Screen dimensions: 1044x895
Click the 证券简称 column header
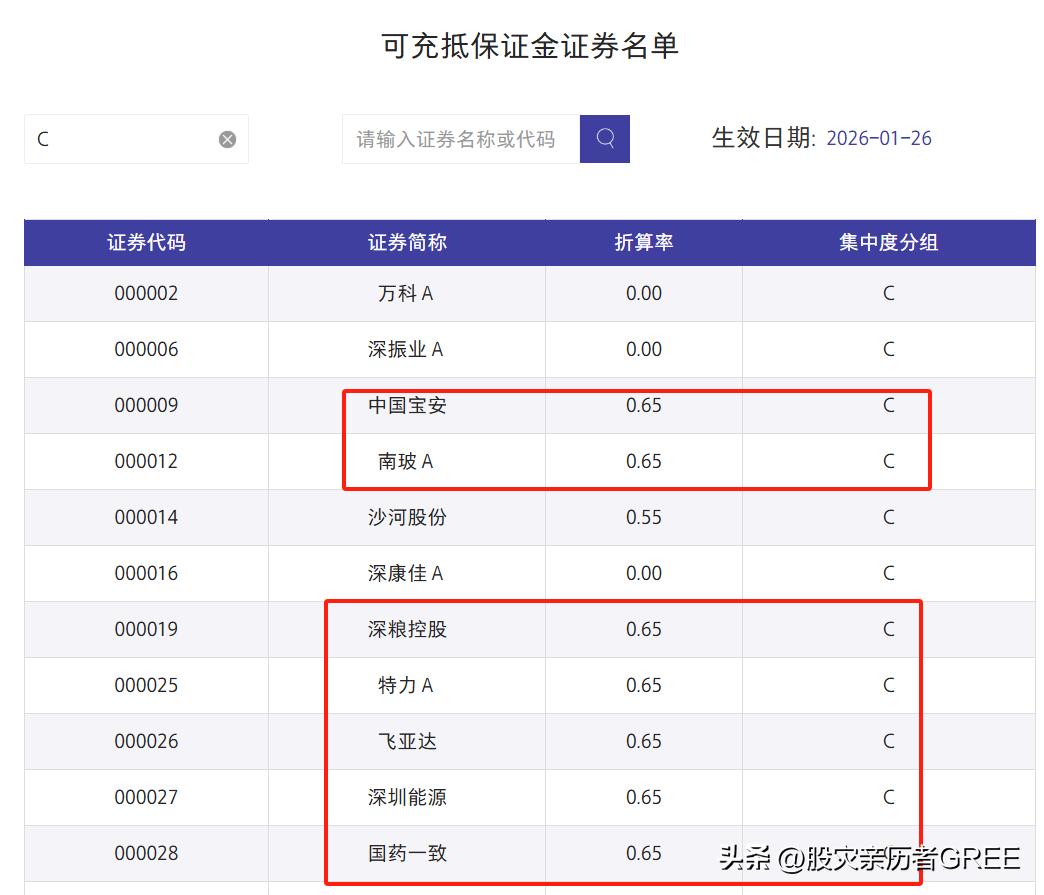pyautogui.click(x=404, y=242)
